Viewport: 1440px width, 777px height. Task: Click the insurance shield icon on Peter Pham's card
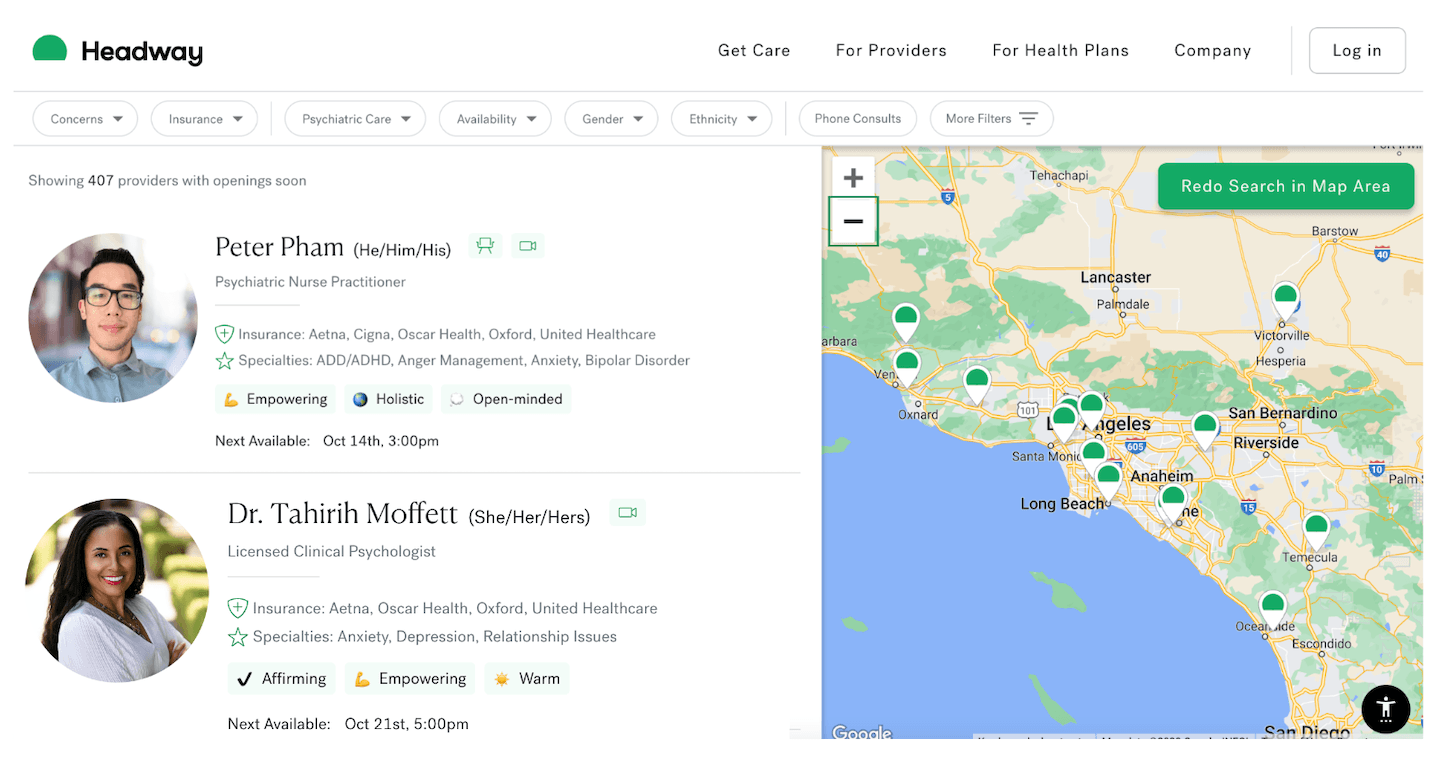[x=224, y=334]
